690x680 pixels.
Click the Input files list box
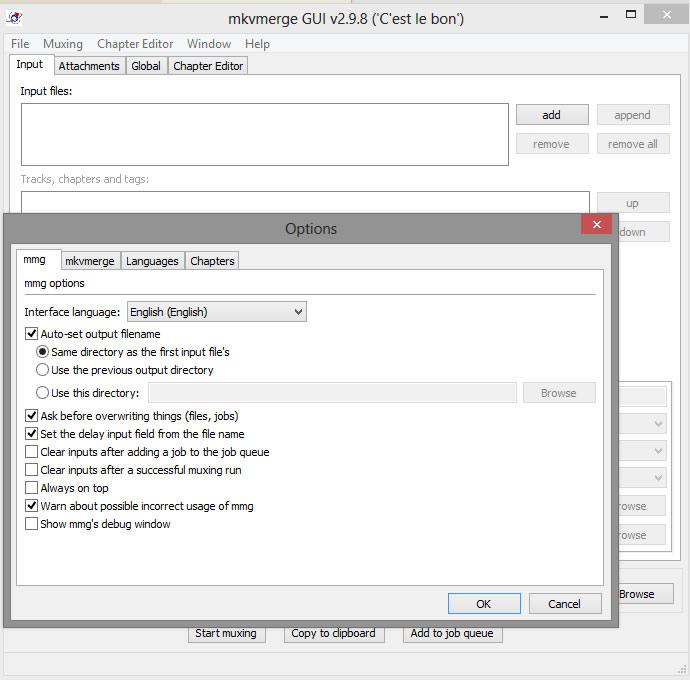point(265,135)
